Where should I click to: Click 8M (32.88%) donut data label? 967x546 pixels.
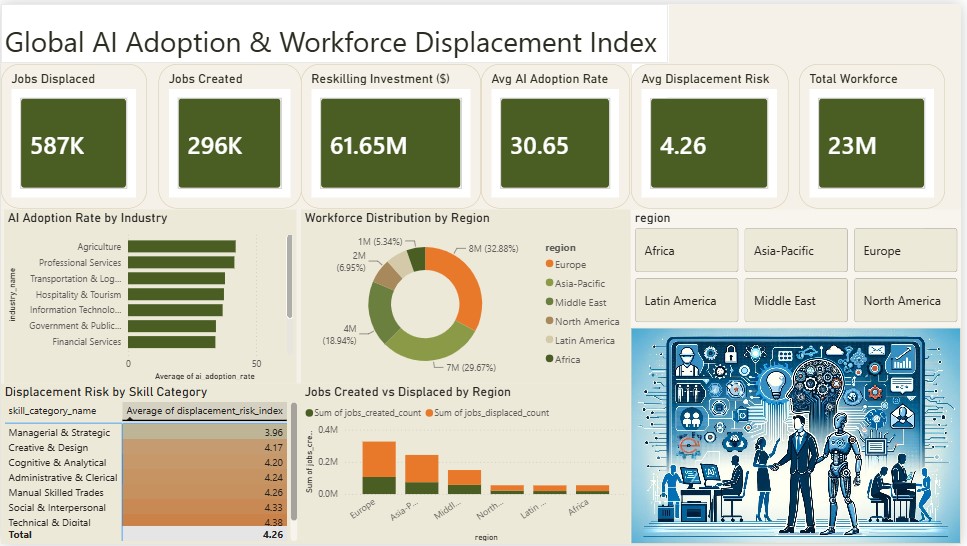[x=493, y=249]
